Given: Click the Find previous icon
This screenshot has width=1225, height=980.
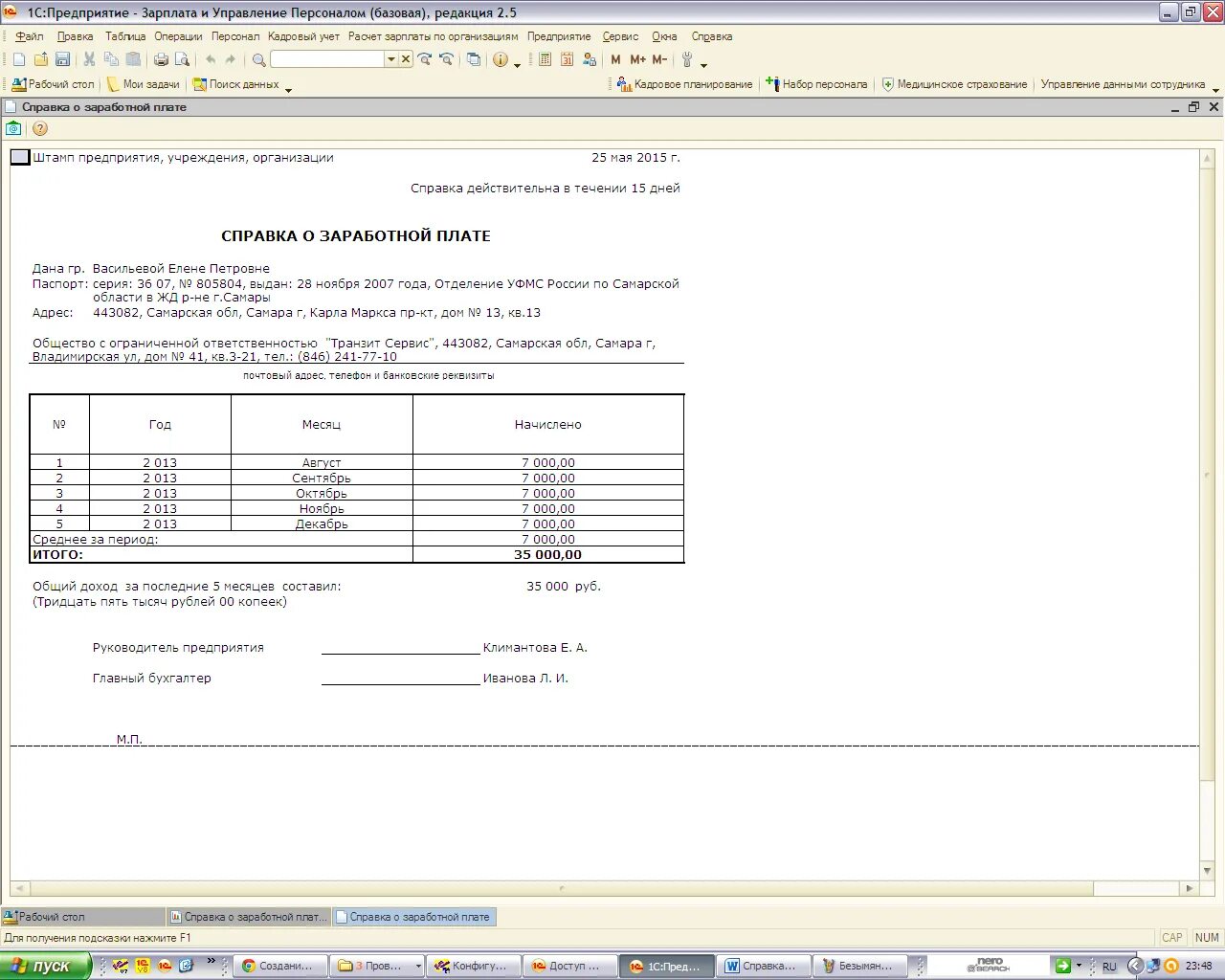Looking at the screenshot, I should point(447,59).
